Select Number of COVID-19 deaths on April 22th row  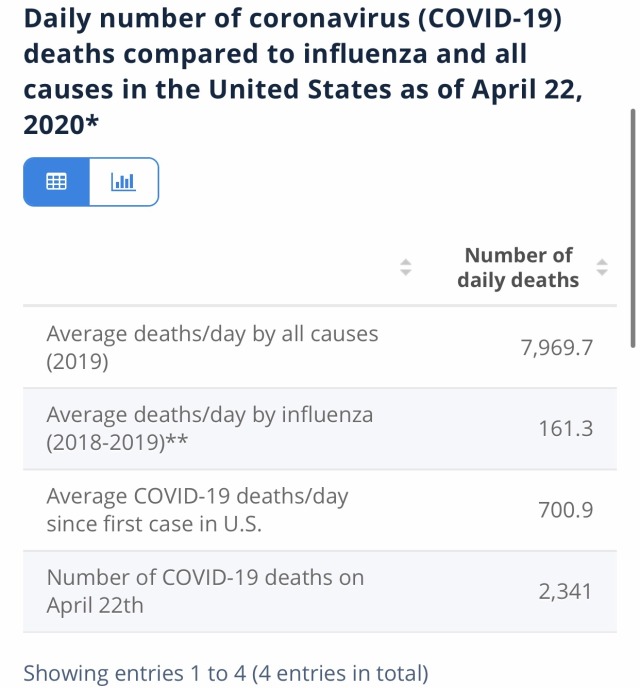point(320,591)
